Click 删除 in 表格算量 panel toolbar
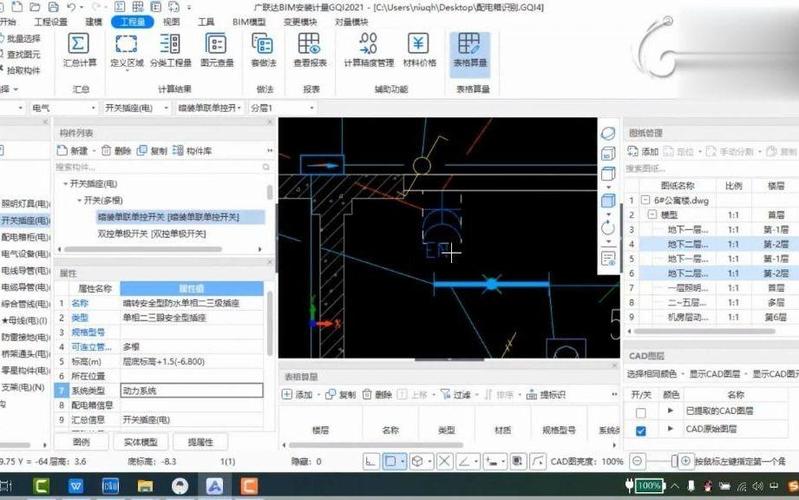Image resolution: width=799 pixels, height=500 pixels. pos(377,394)
